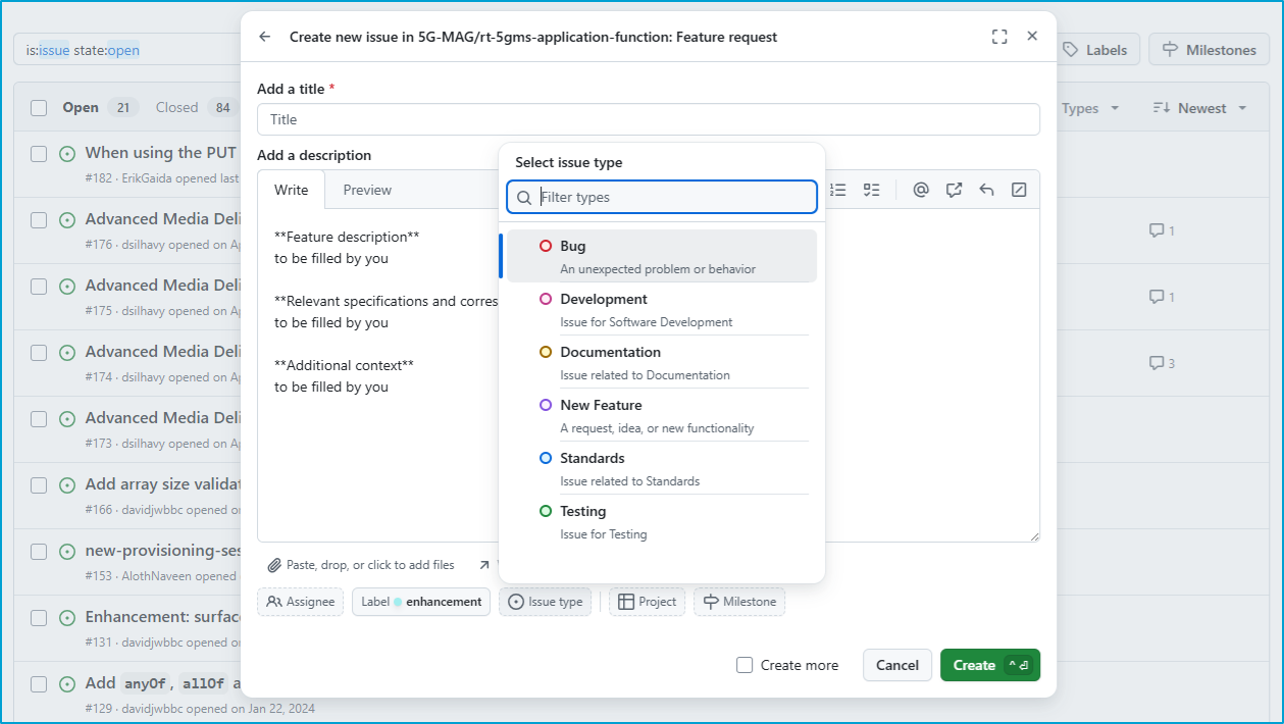
Task: Open the Newest sort dropdown
Action: click(x=1200, y=108)
